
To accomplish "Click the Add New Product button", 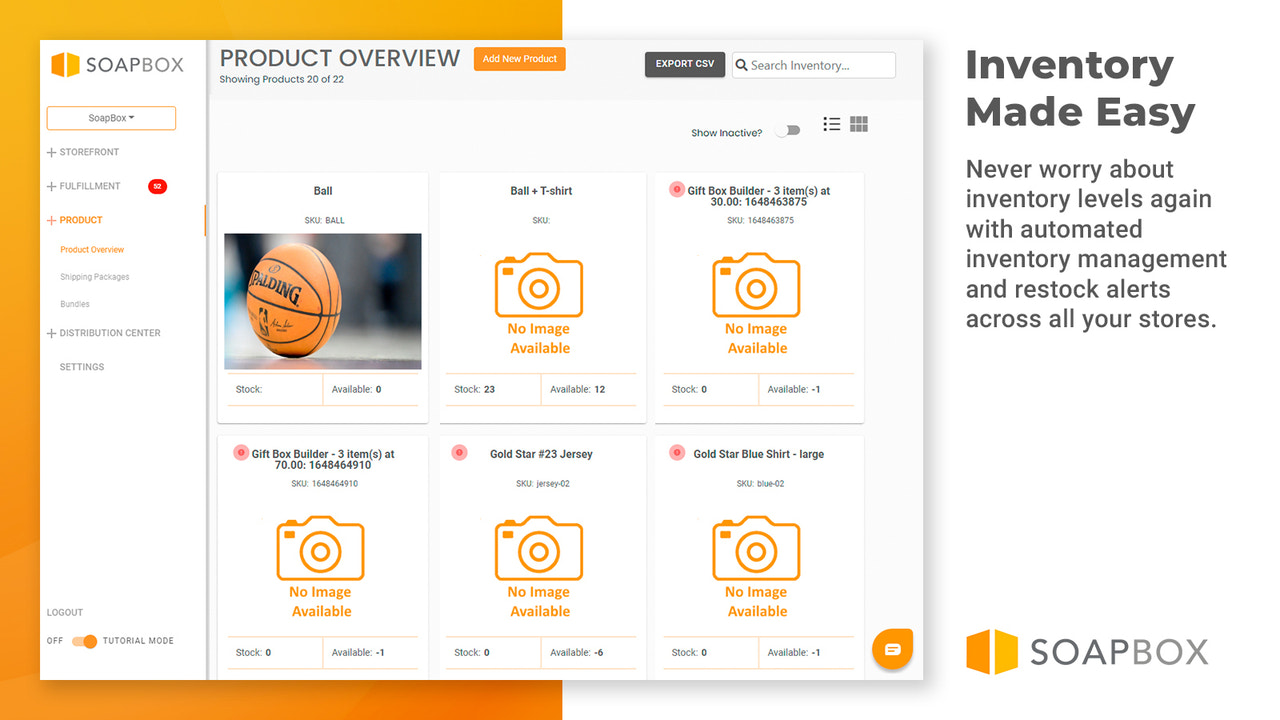I will 519,59.
